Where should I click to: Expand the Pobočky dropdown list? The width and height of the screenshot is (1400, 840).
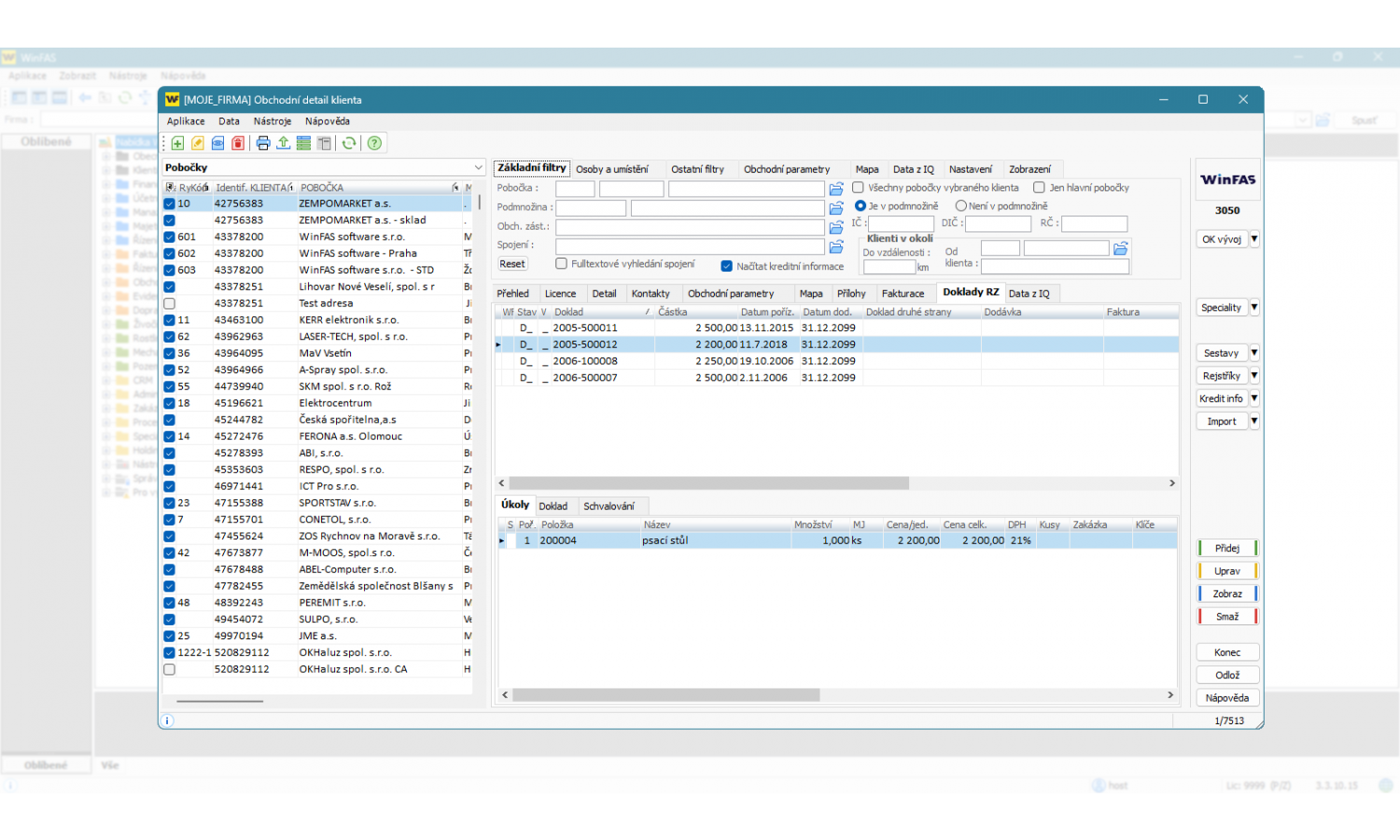(478, 168)
